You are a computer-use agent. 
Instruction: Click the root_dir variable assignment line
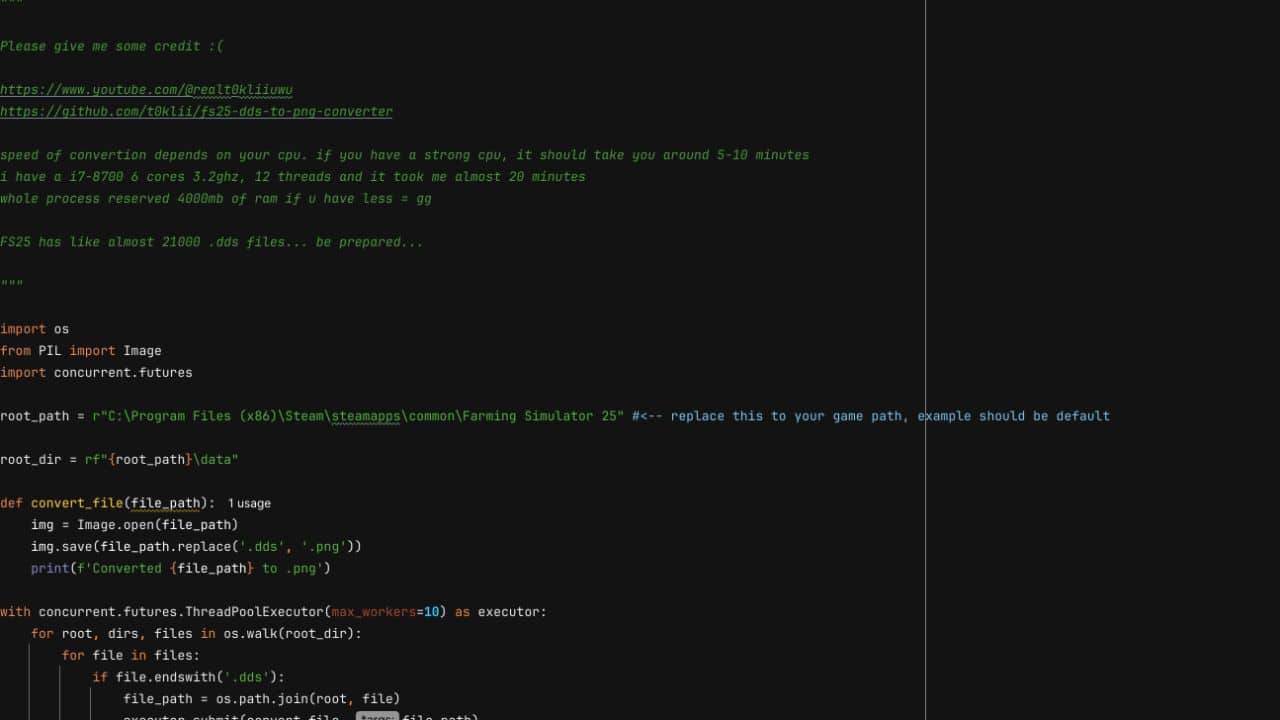click(119, 460)
